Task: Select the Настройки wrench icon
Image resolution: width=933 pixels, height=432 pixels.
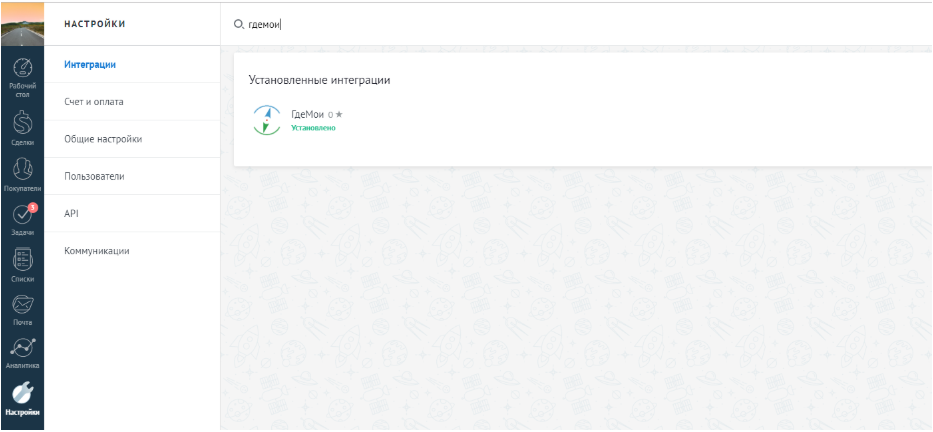Action: pyautogui.click(x=22, y=393)
